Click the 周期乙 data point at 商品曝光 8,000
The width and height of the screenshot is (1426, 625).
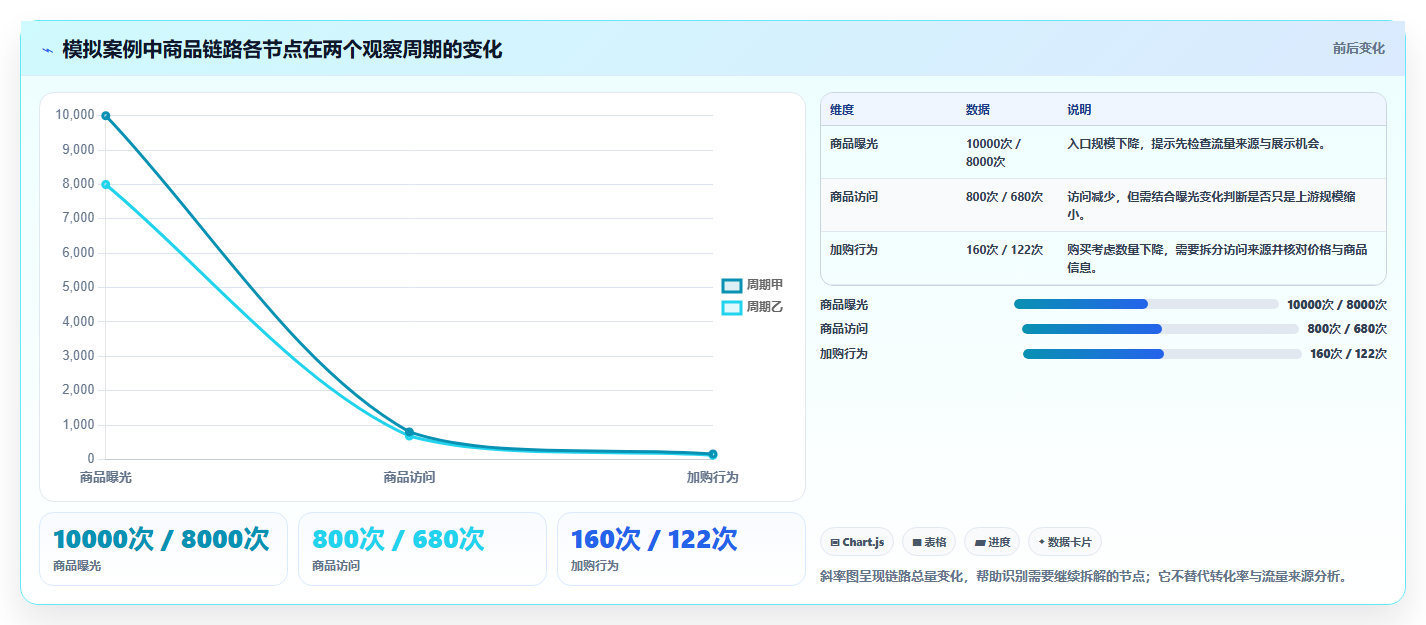pos(106,184)
